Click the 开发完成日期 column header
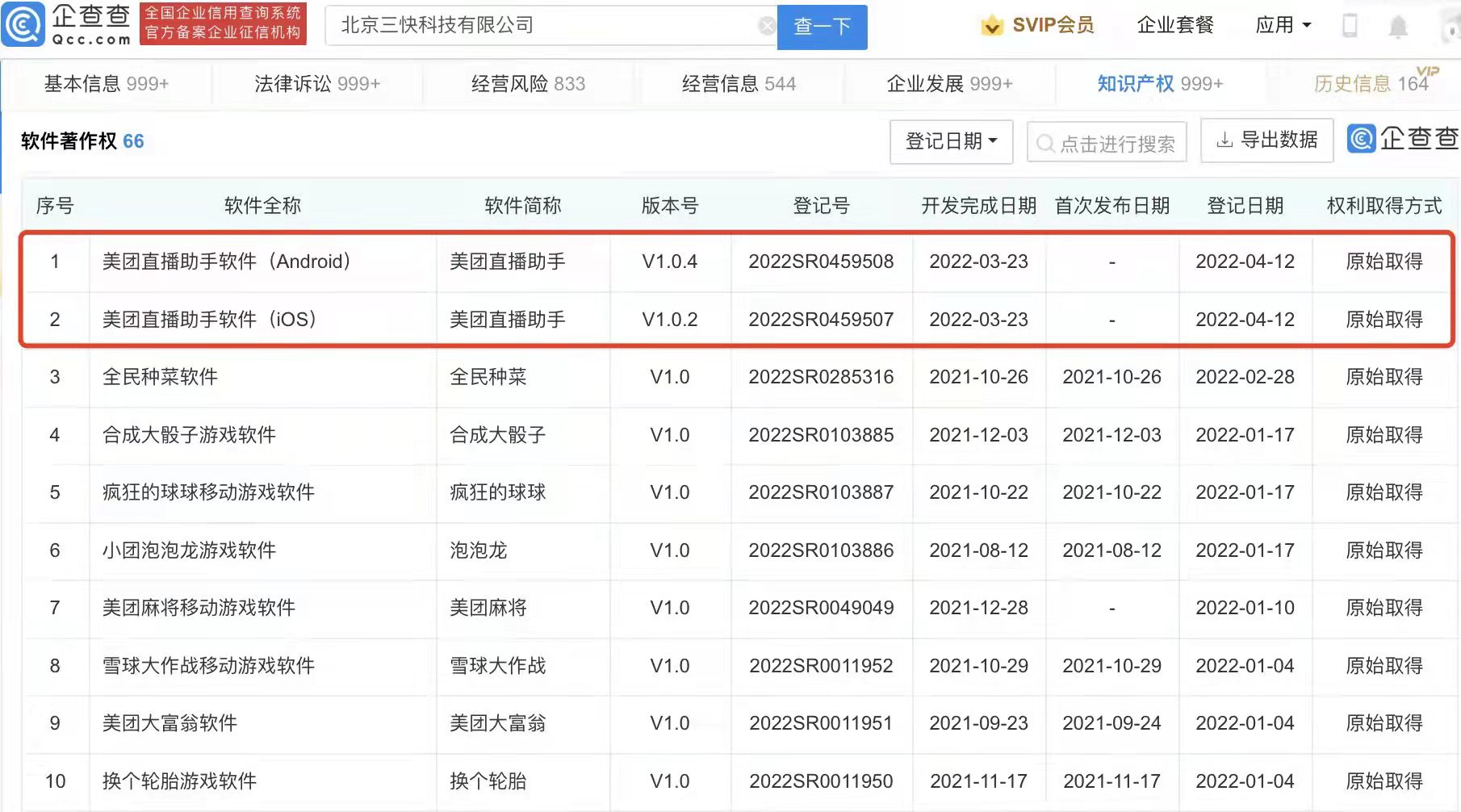 pyautogui.click(x=978, y=206)
